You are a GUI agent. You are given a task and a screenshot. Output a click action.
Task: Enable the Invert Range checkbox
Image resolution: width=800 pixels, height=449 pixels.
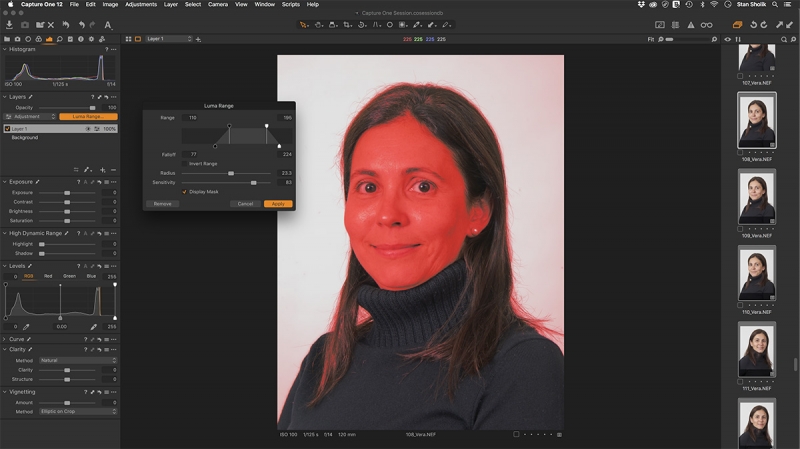pyautogui.click(x=185, y=164)
